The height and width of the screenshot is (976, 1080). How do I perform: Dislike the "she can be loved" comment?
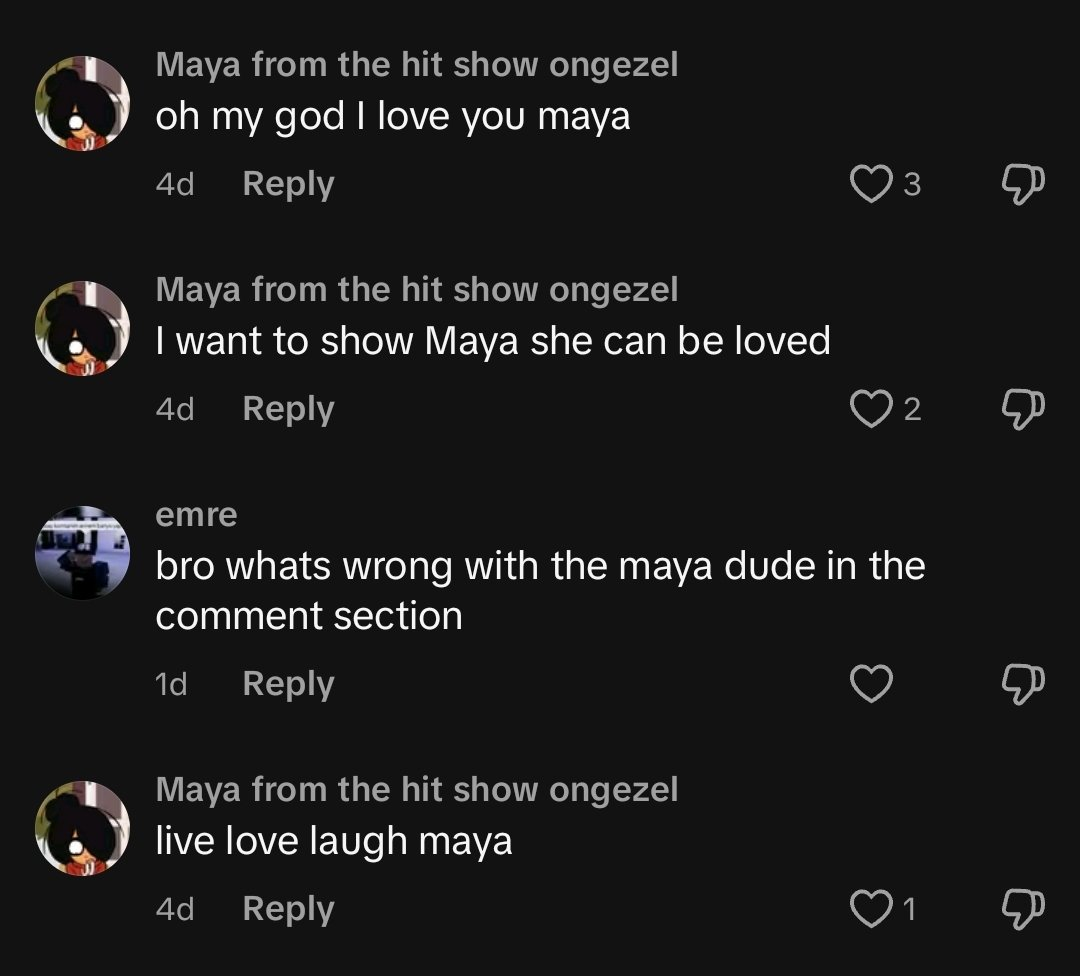[x=1022, y=409]
